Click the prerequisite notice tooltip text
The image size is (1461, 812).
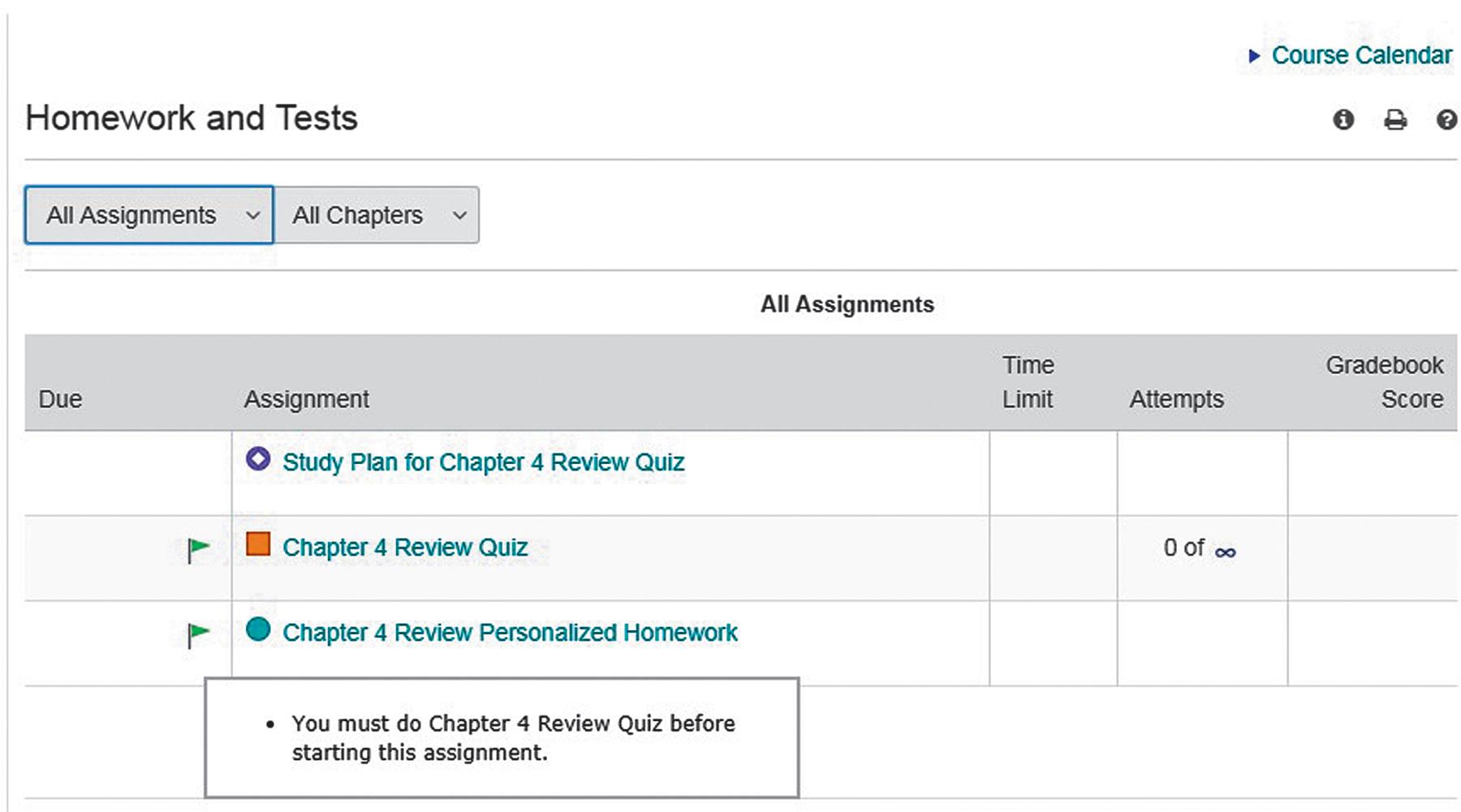point(513,737)
